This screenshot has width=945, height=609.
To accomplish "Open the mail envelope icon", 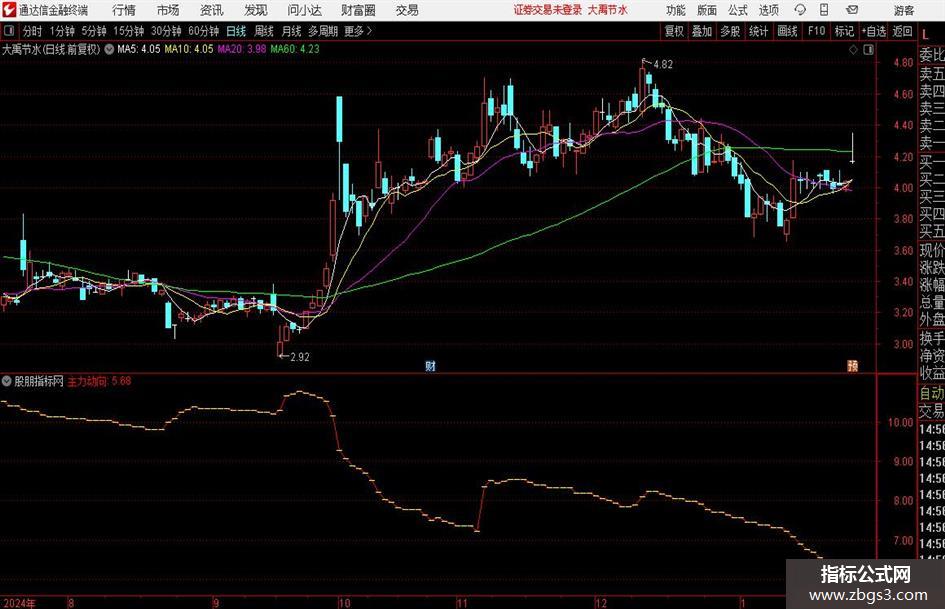I will [852, 10].
